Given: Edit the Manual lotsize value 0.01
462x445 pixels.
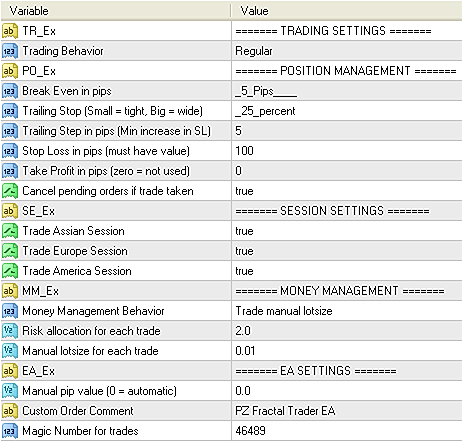Looking at the screenshot, I should 347,351.
